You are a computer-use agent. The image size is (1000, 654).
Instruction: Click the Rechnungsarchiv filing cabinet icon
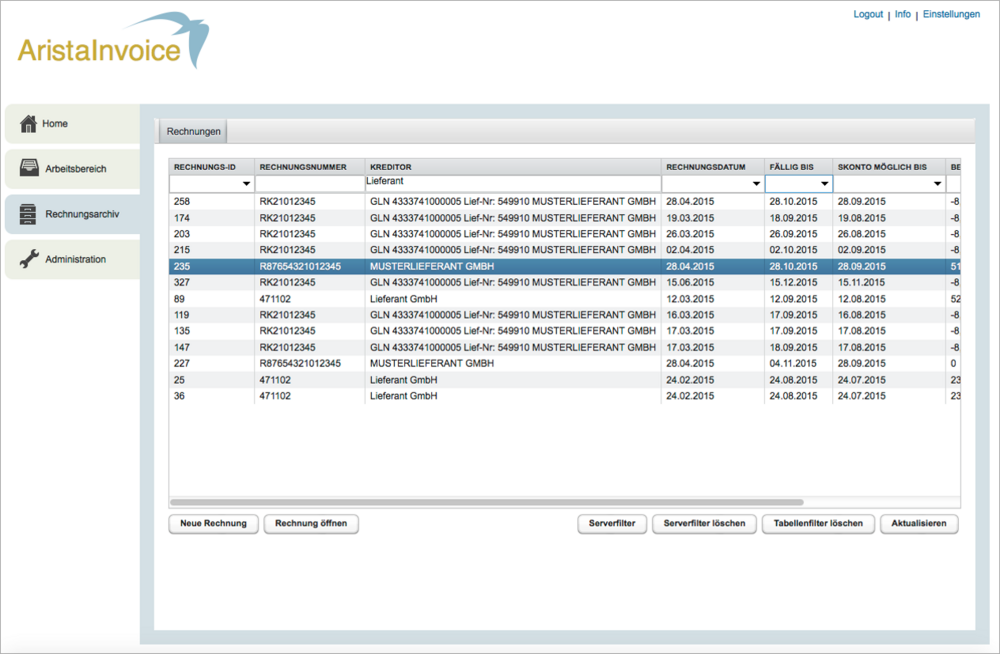point(29,214)
